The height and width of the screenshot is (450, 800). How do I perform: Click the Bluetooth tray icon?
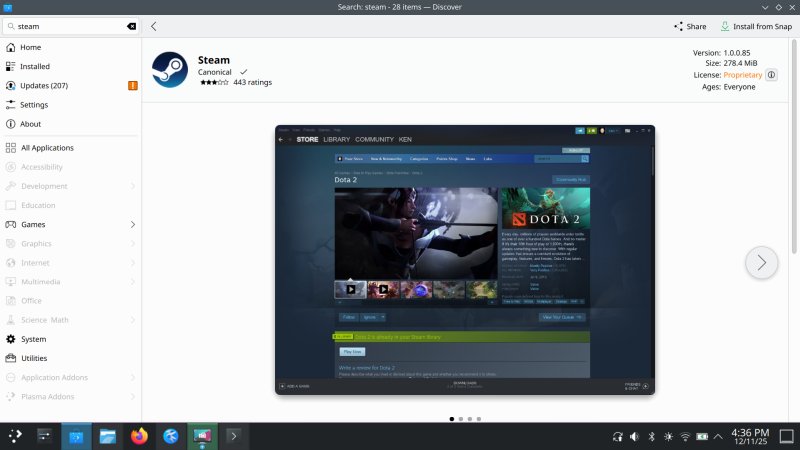(x=652, y=437)
